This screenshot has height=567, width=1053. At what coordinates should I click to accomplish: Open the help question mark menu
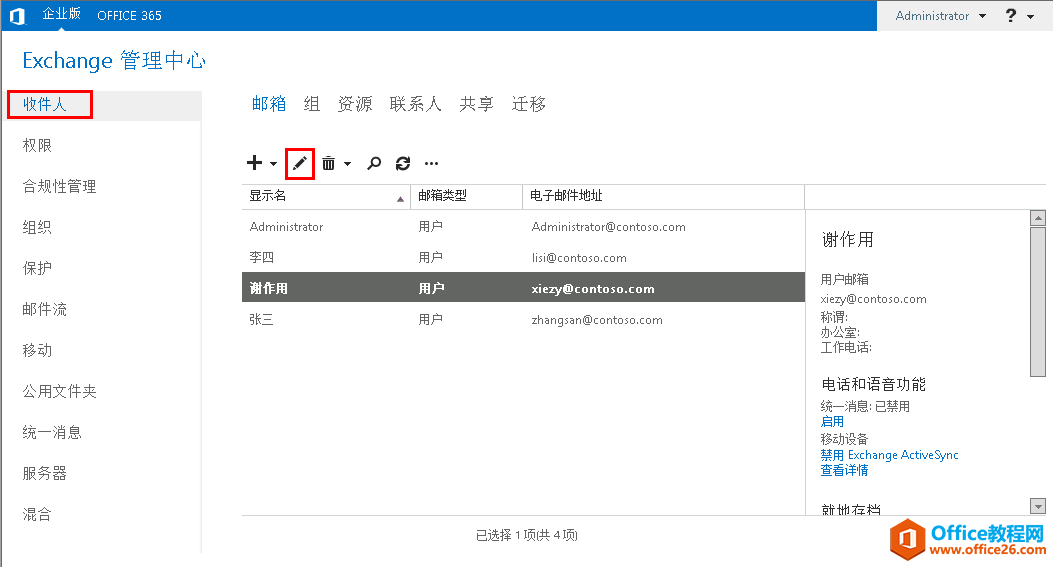[x=1011, y=16]
